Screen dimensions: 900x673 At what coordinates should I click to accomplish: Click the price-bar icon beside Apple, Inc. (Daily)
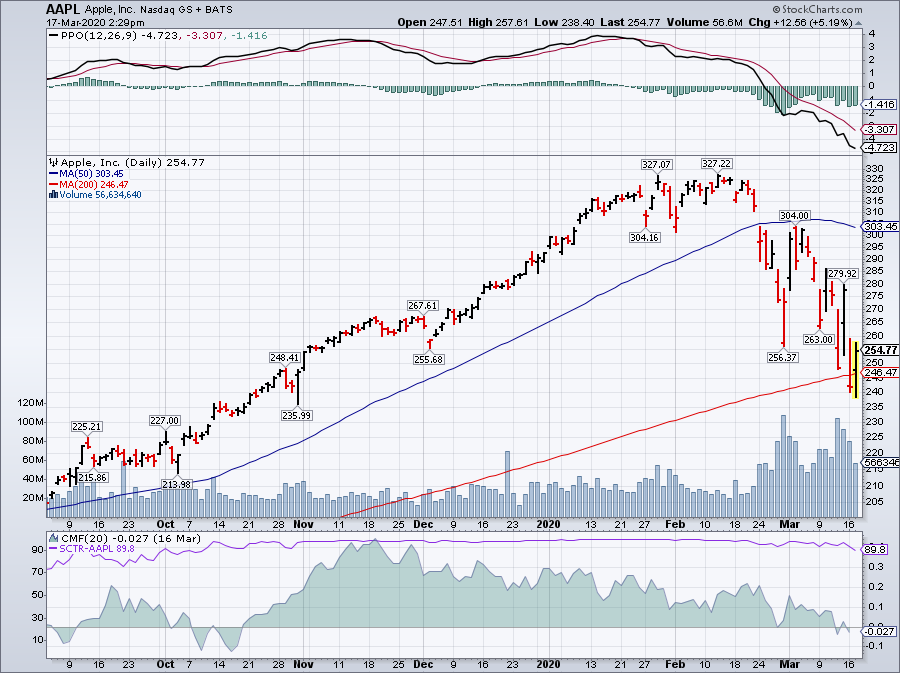click(54, 162)
